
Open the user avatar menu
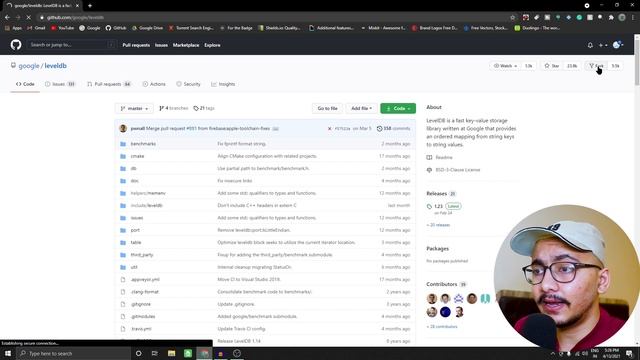coord(618,45)
